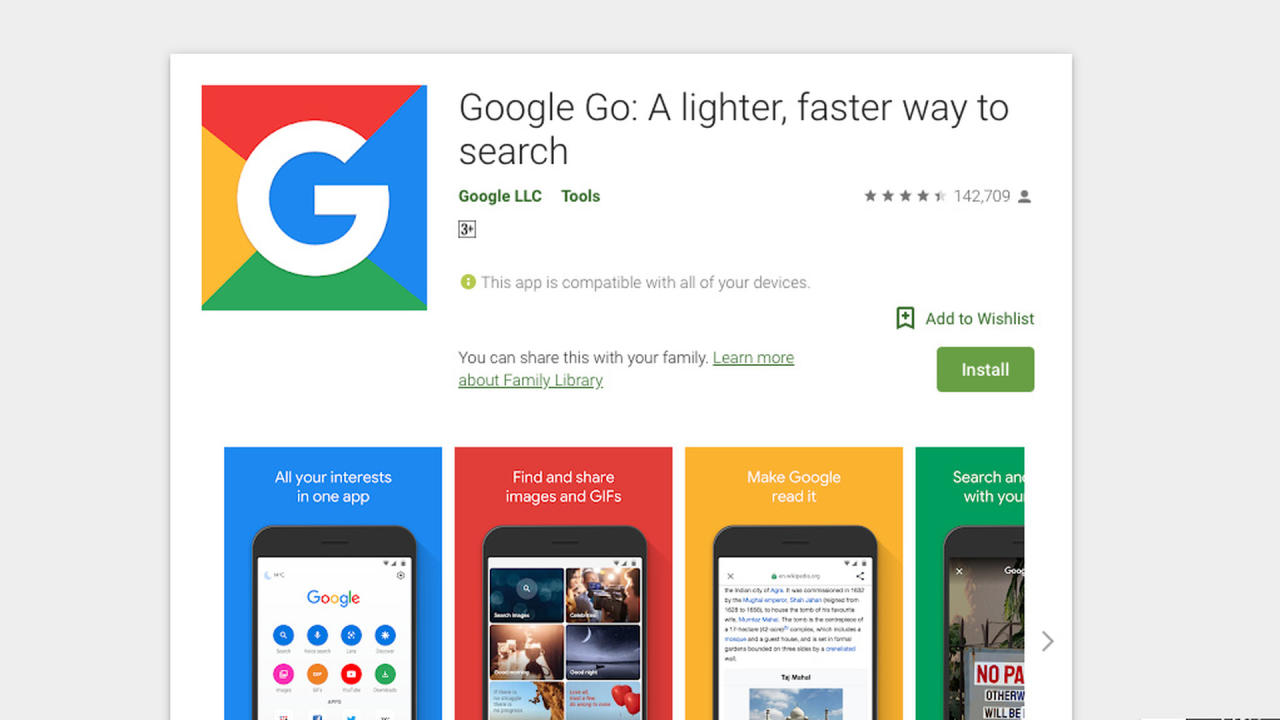Viewport: 1280px width, 720px height.
Task: Click the Google Go app title heading
Action: pos(734,129)
